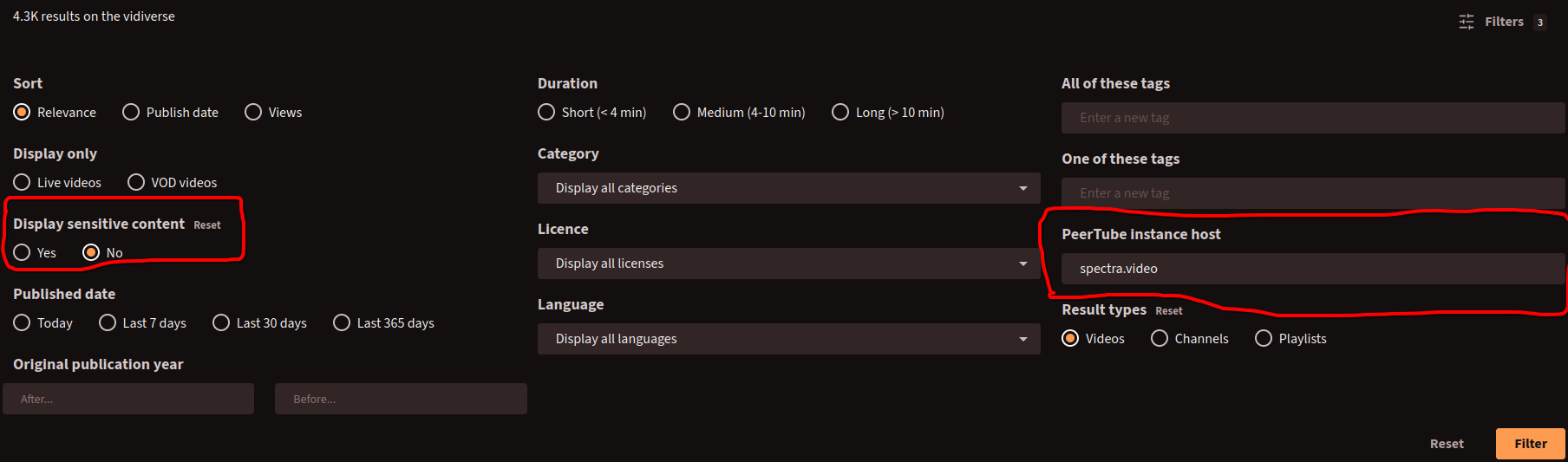
Task: Open the Filters toggle icon
Action: click(1467, 22)
